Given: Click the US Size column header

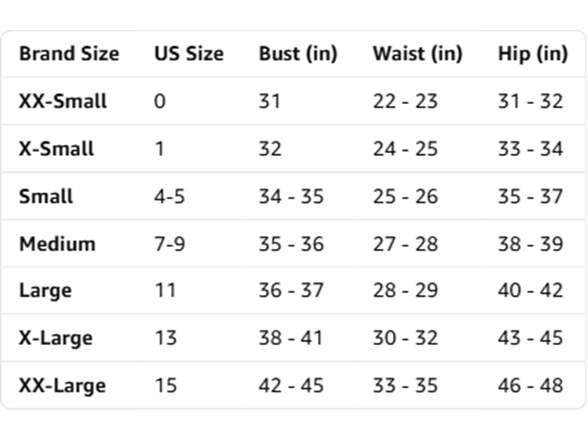Looking at the screenshot, I should 189,54.
